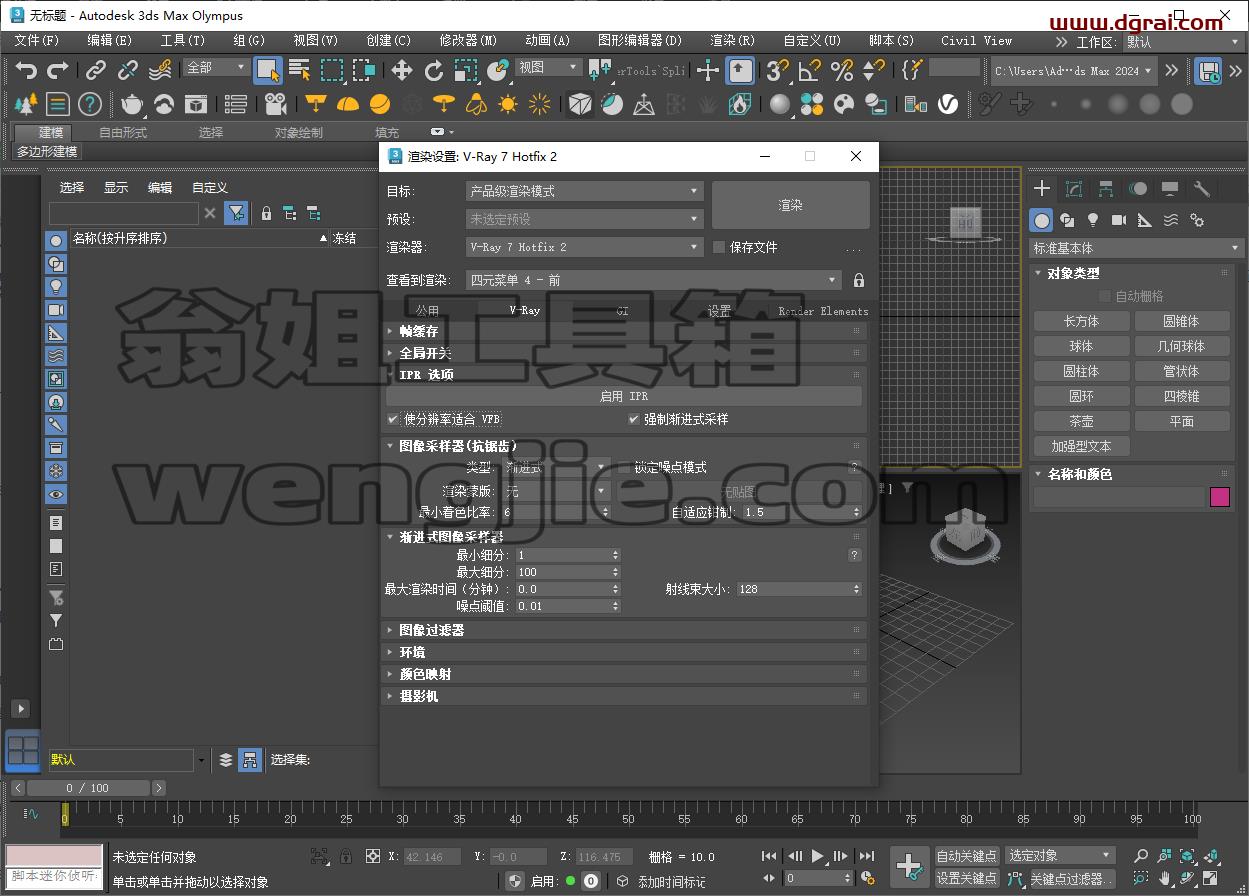Choose the Move transform cross-arrow icon

click(401, 70)
